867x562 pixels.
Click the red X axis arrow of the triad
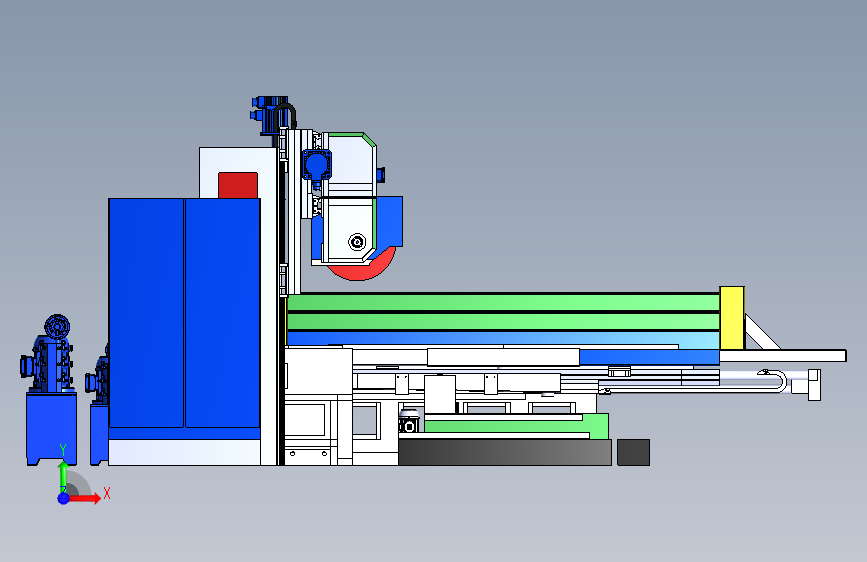click(x=83, y=498)
